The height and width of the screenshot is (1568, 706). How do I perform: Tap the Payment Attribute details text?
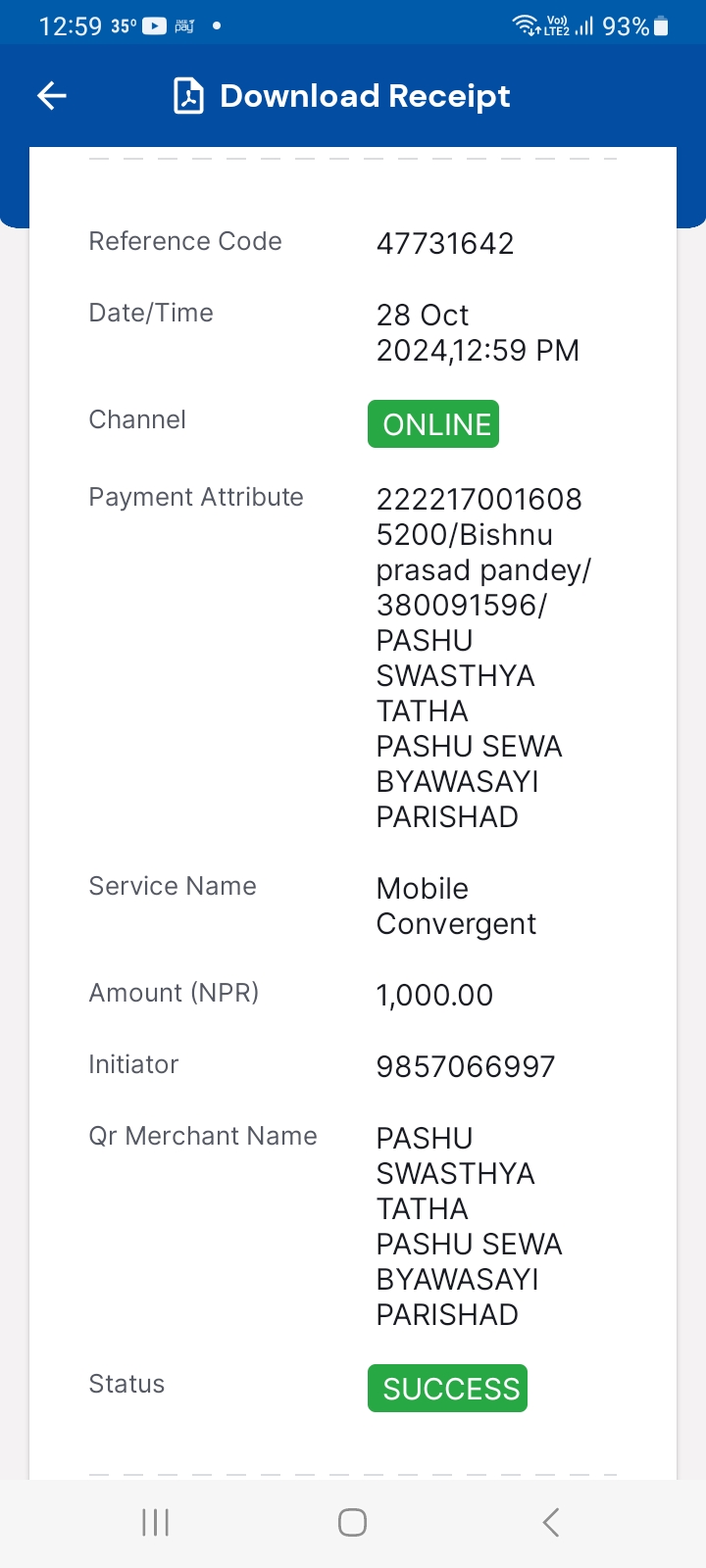coord(483,658)
